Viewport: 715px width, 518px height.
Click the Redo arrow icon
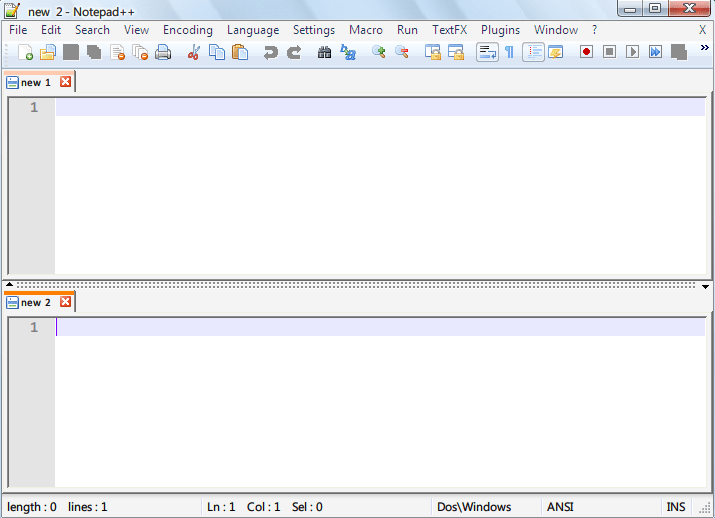coord(294,52)
